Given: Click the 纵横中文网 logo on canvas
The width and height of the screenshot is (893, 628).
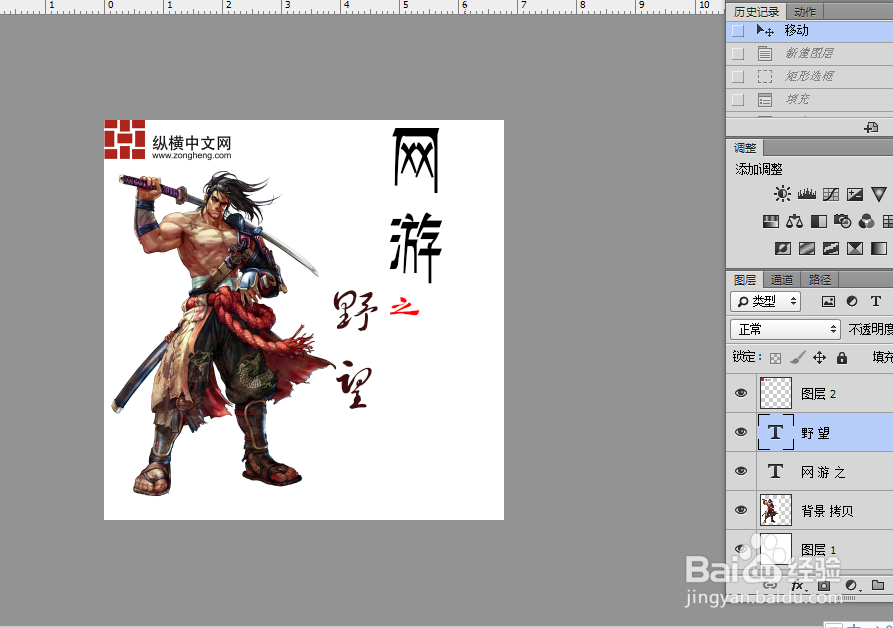Looking at the screenshot, I should 168,139.
